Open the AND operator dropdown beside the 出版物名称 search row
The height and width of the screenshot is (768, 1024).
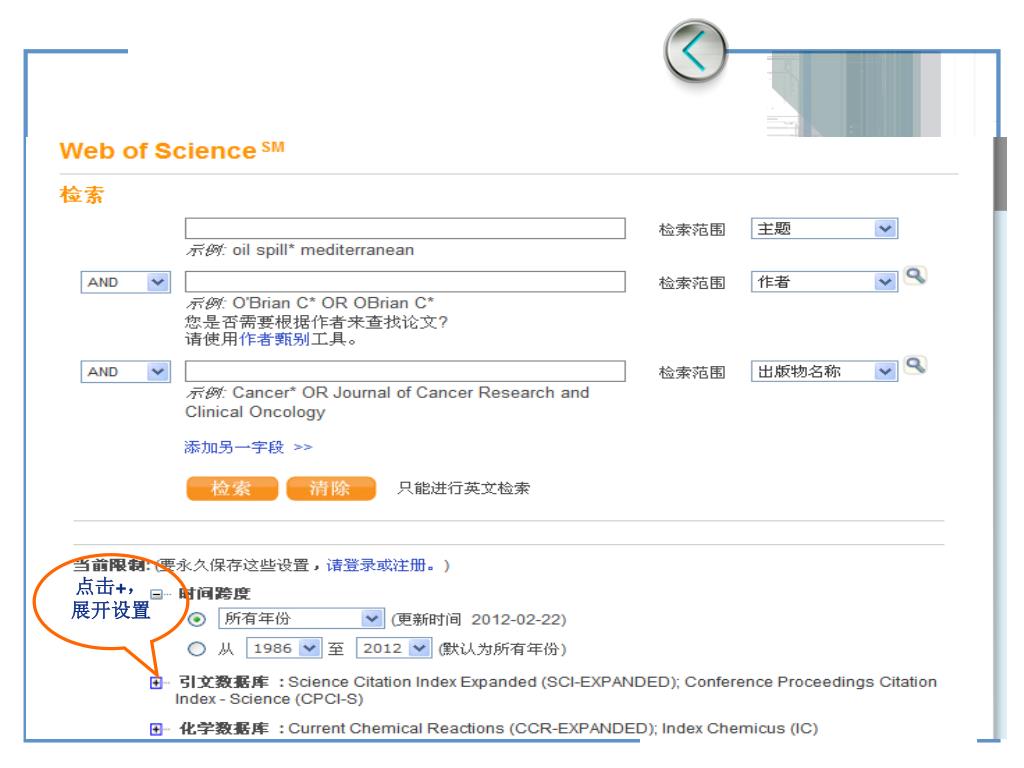[x=125, y=372]
